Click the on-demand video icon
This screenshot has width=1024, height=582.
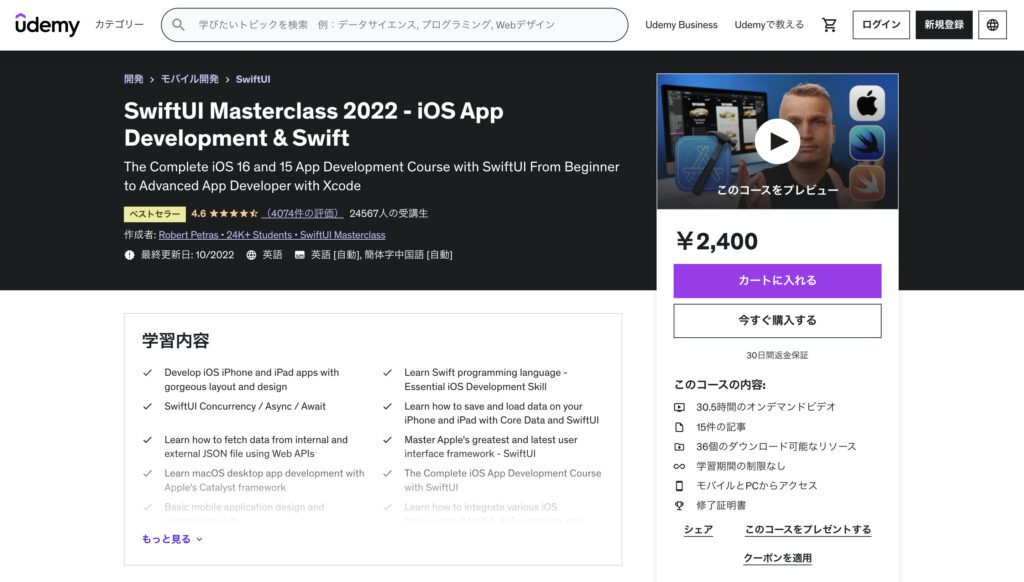679,407
